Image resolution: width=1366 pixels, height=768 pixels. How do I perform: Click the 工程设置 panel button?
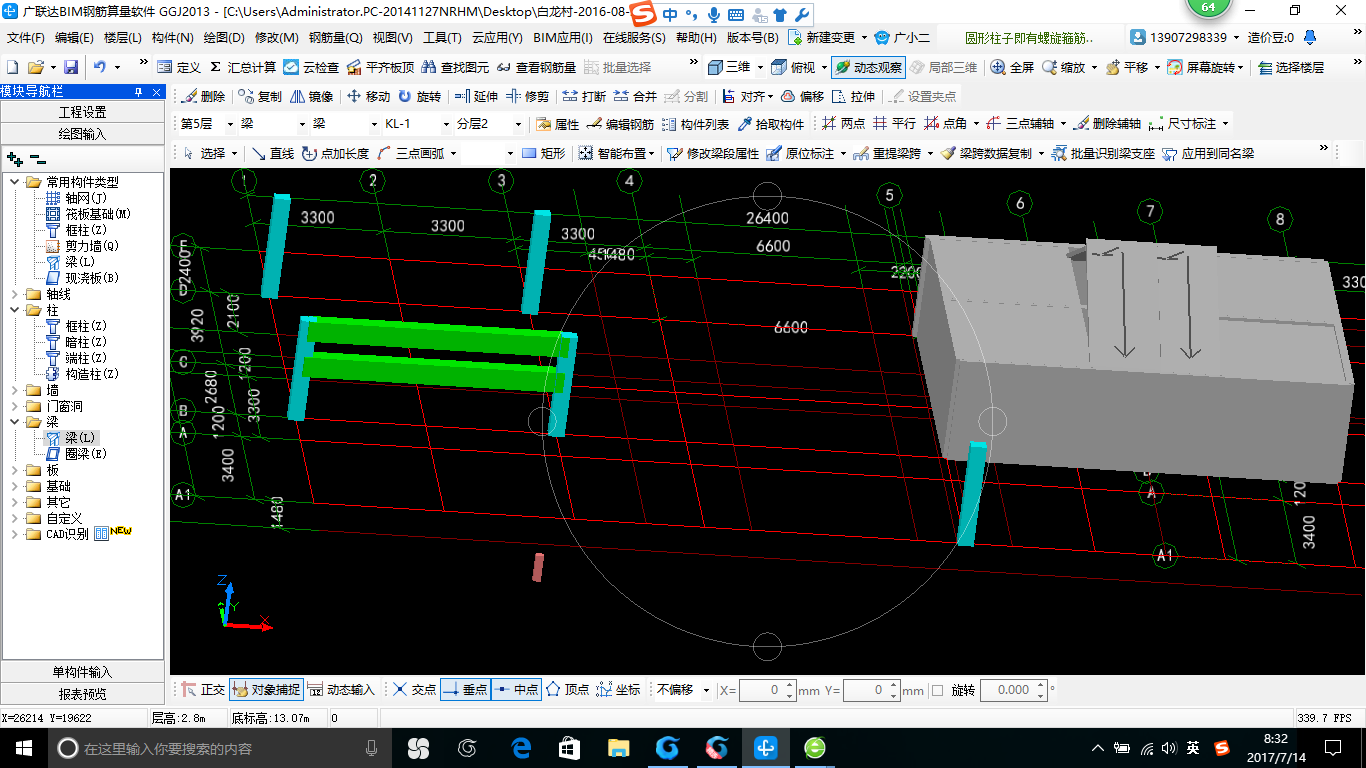click(83, 112)
